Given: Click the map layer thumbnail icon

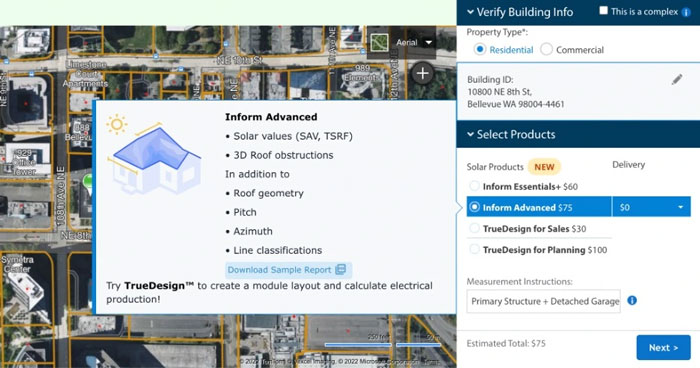Looking at the screenshot, I should [x=379, y=42].
